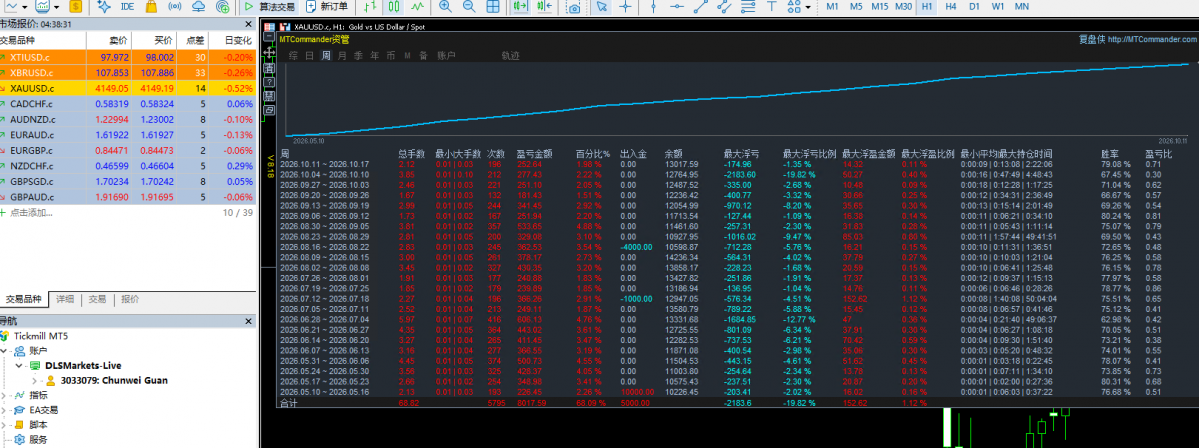Select XTIUSD.c in Market Watch
This screenshot has height=448, width=1199.
coord(126,57)
